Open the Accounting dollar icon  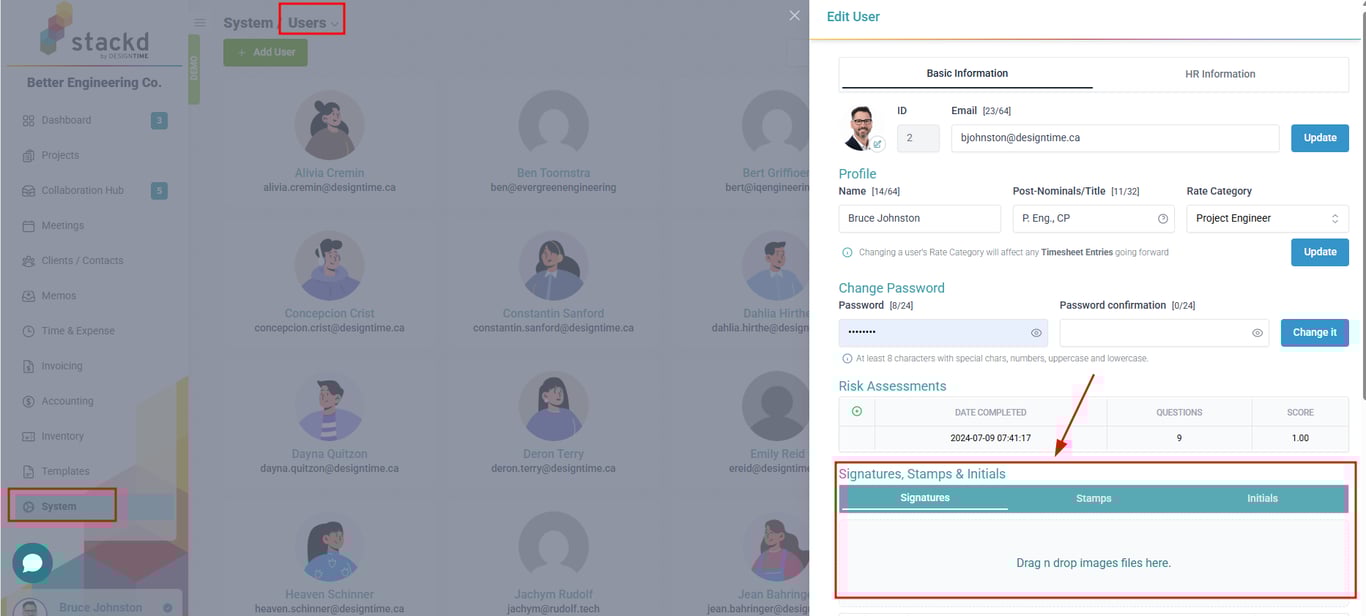point(28,401)
